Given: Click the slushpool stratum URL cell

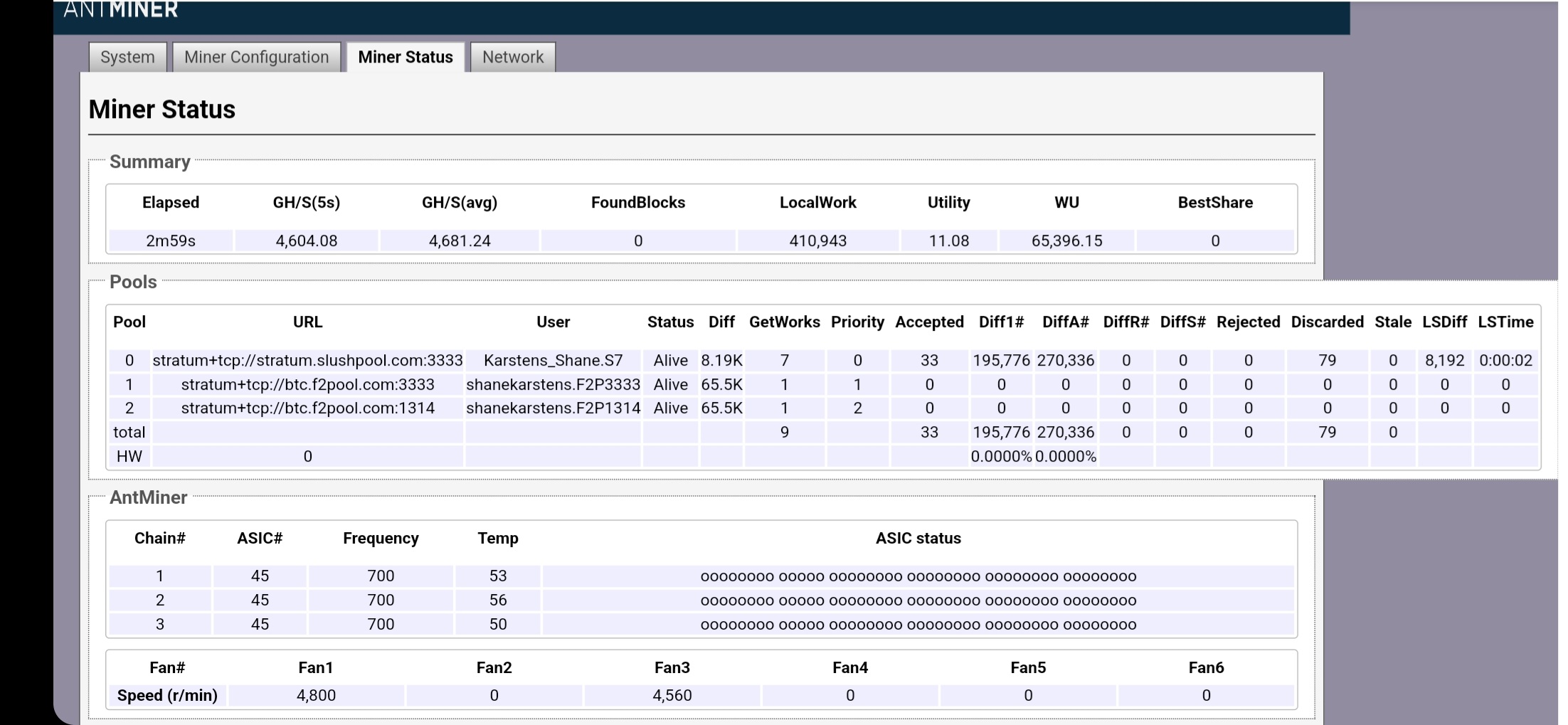Looking at the screenshot, I should 307,361.
